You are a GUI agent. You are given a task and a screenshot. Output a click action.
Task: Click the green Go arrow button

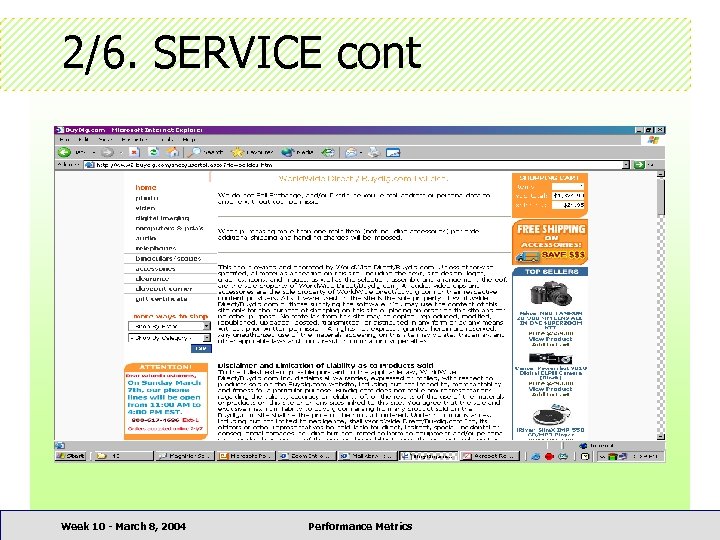[639, 165]
